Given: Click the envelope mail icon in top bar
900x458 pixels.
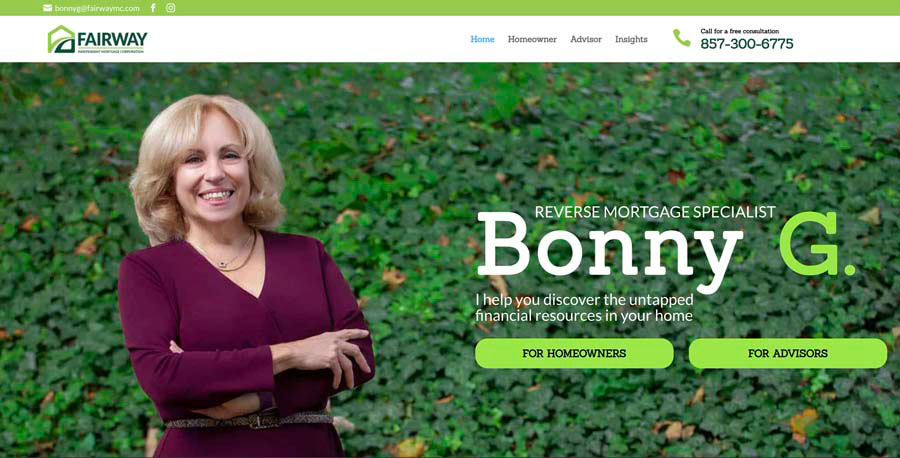Looking at the screenshot, I should (48, 8).
